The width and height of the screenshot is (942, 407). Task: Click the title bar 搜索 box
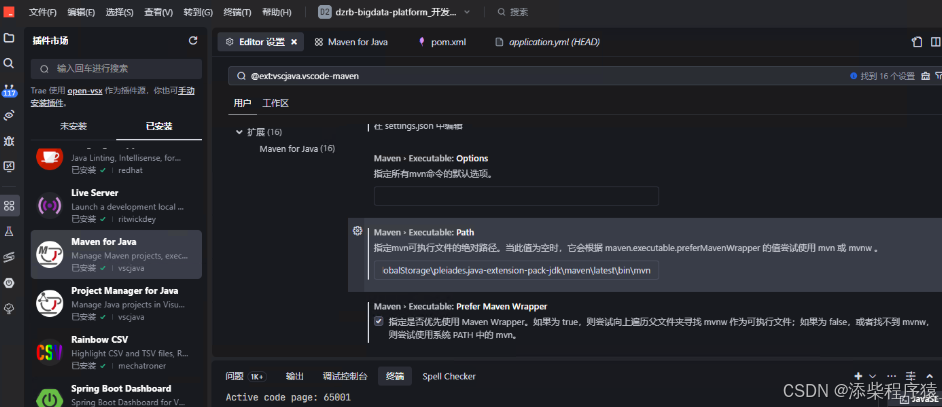(514, 12)
